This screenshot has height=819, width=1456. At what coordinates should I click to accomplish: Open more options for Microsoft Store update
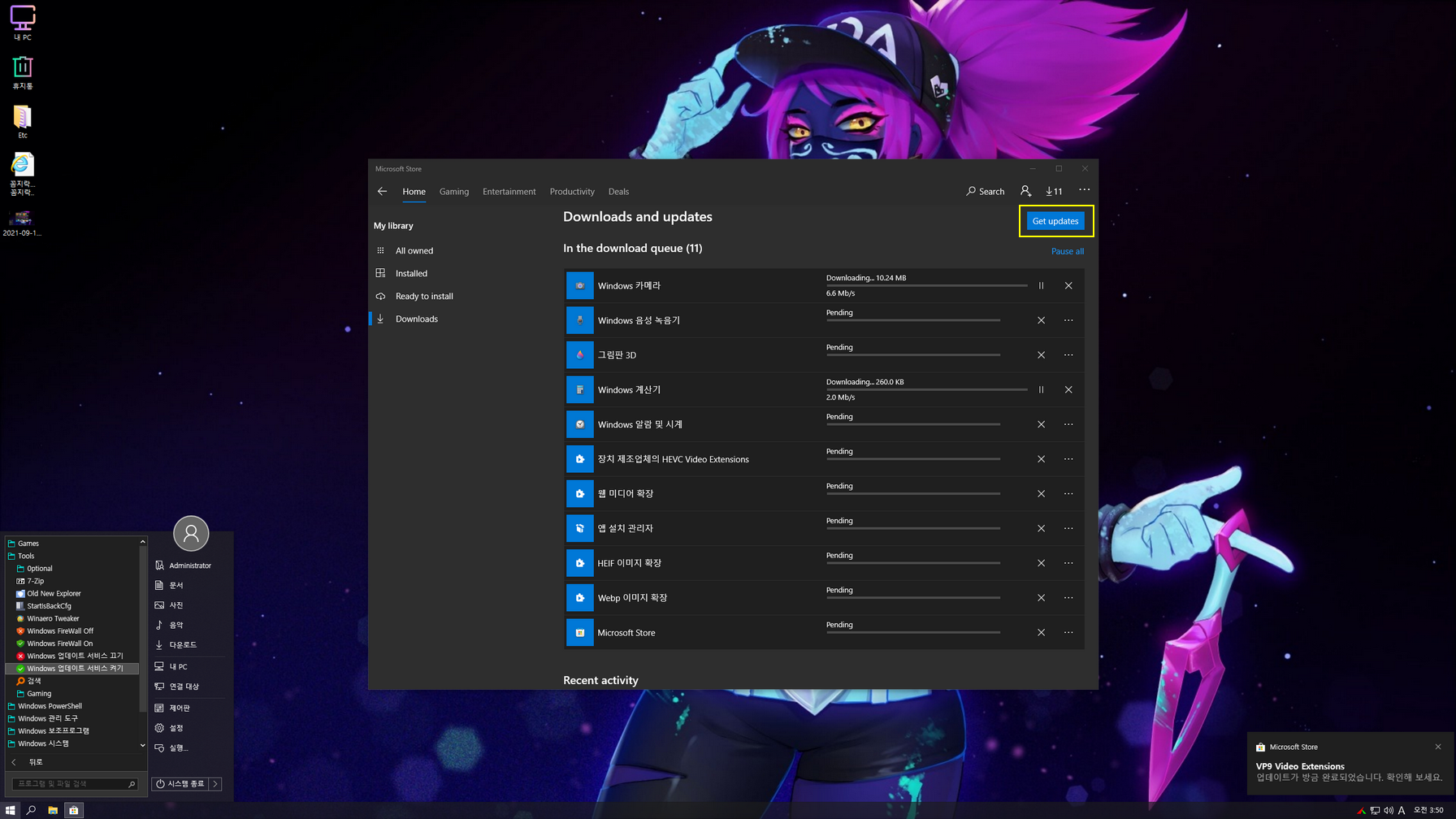click(1068, 633)
